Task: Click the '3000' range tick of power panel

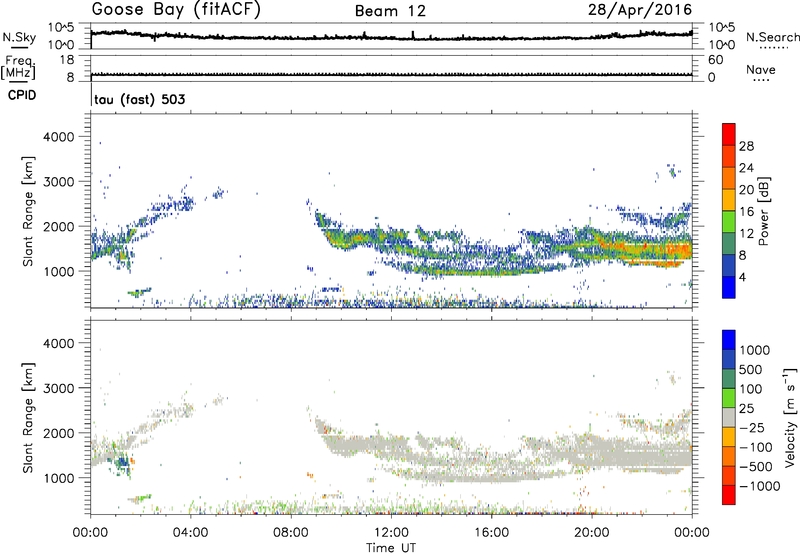Action: tap(59, 181)
